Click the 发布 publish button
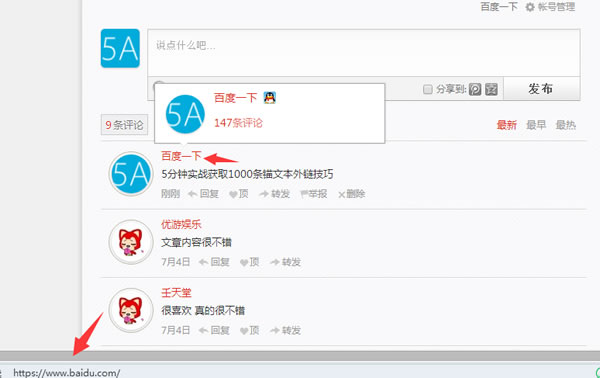The image size is (600, 378). [x=541, y=89]
